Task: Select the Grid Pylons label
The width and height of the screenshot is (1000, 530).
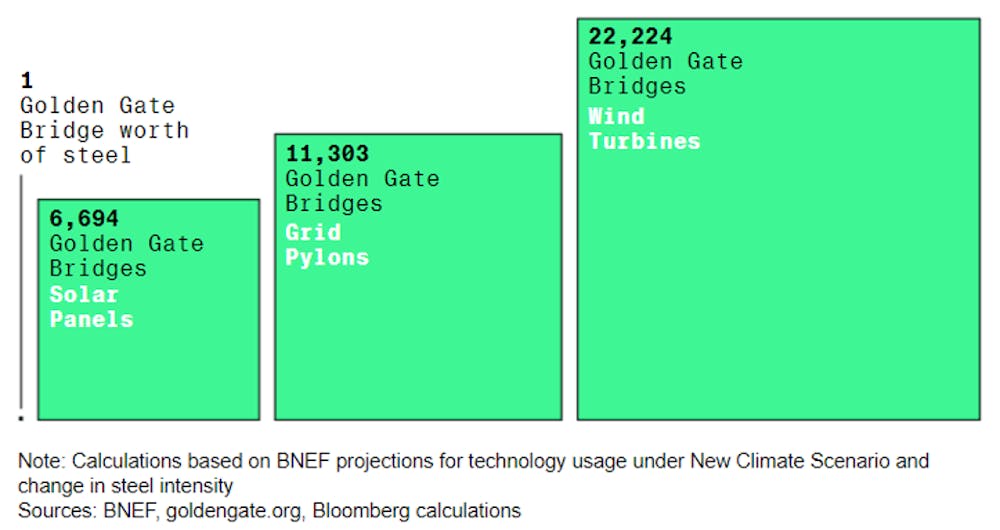Action: click(x=327, y=245)
